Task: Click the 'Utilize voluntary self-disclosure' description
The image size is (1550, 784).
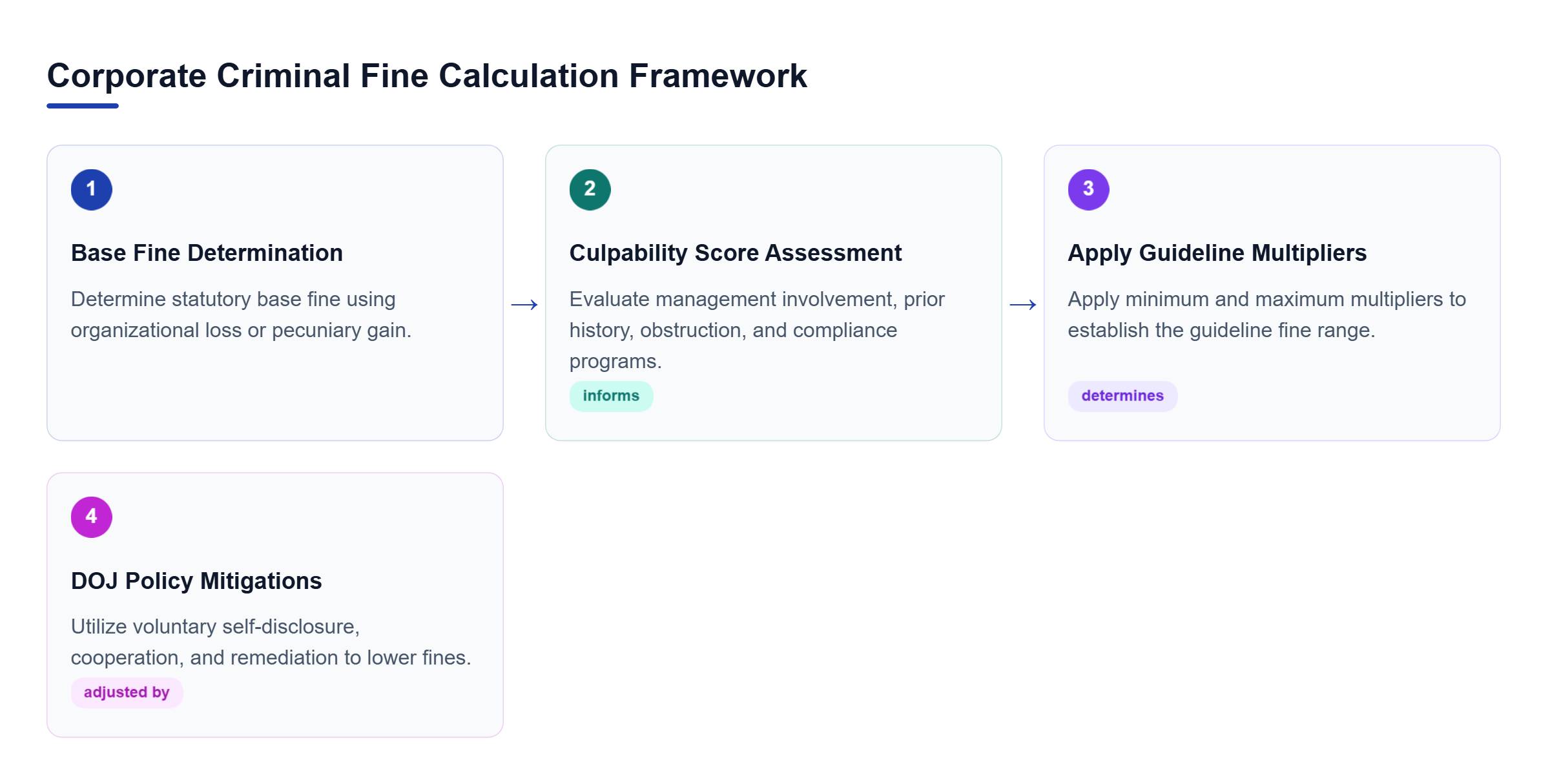Action: click(271, 642)
